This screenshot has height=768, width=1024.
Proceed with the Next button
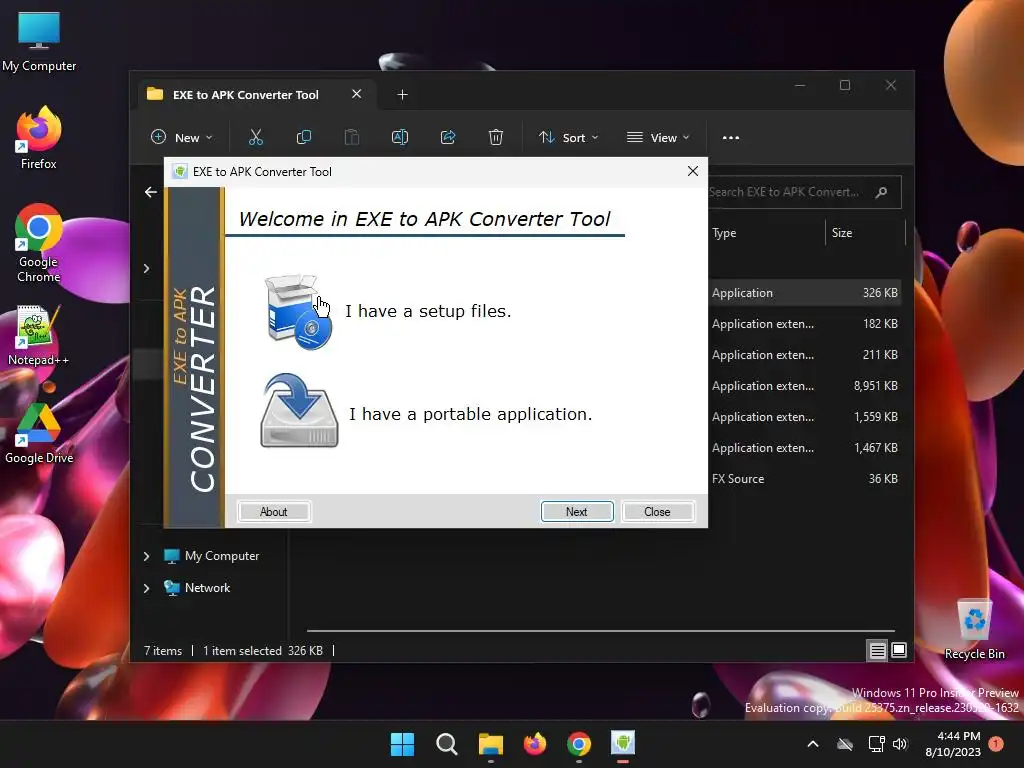(x=577, y=511)
